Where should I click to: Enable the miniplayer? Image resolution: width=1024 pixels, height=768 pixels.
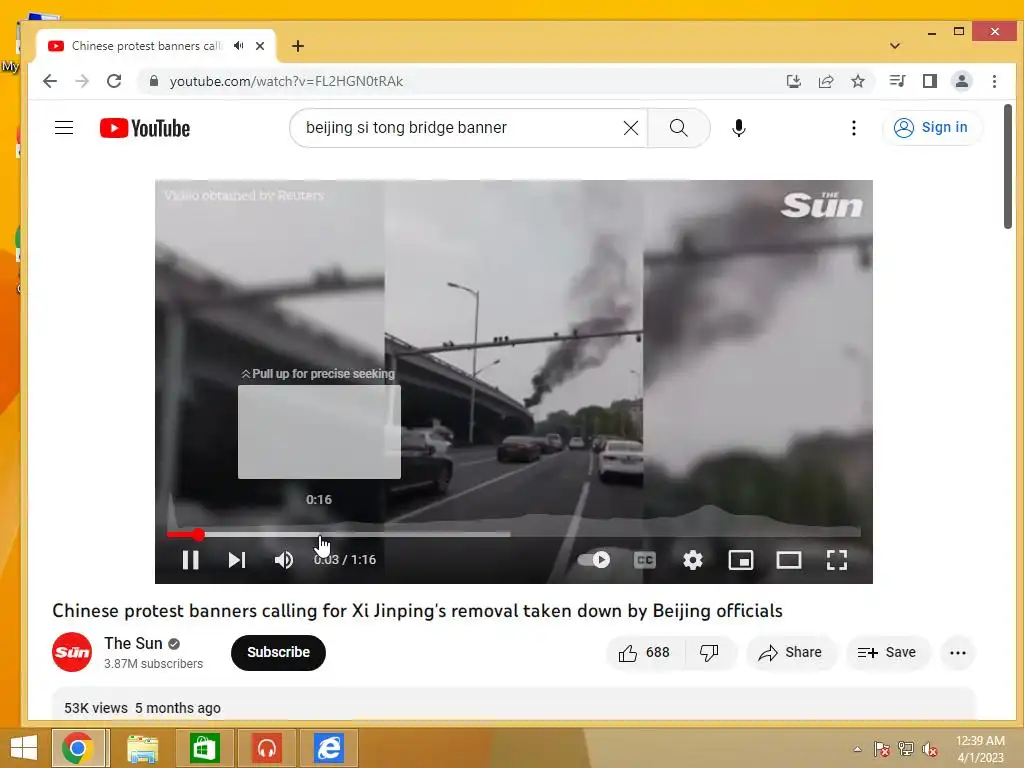click(x=741, y=560)
